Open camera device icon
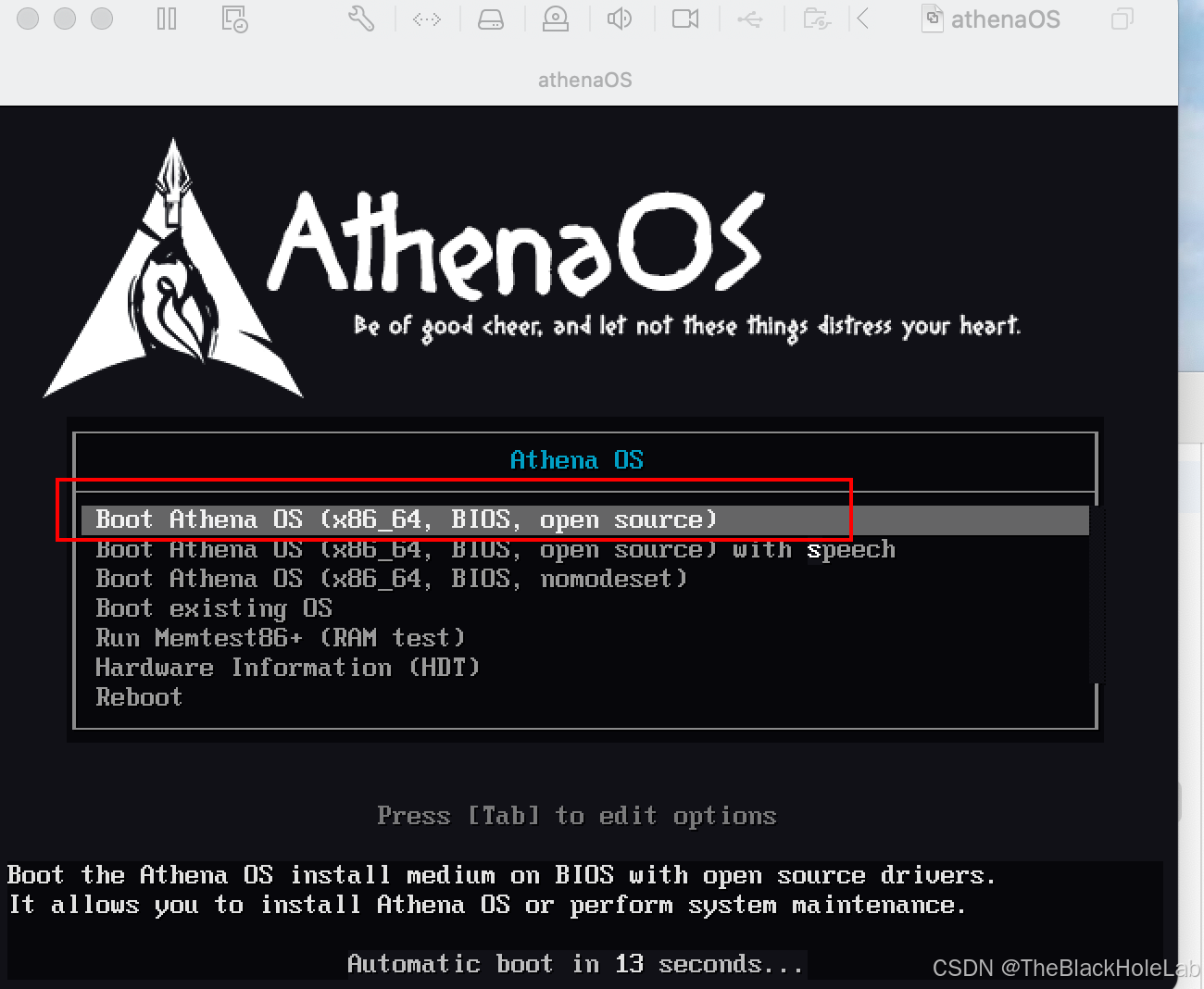 (x=685, y=19)
